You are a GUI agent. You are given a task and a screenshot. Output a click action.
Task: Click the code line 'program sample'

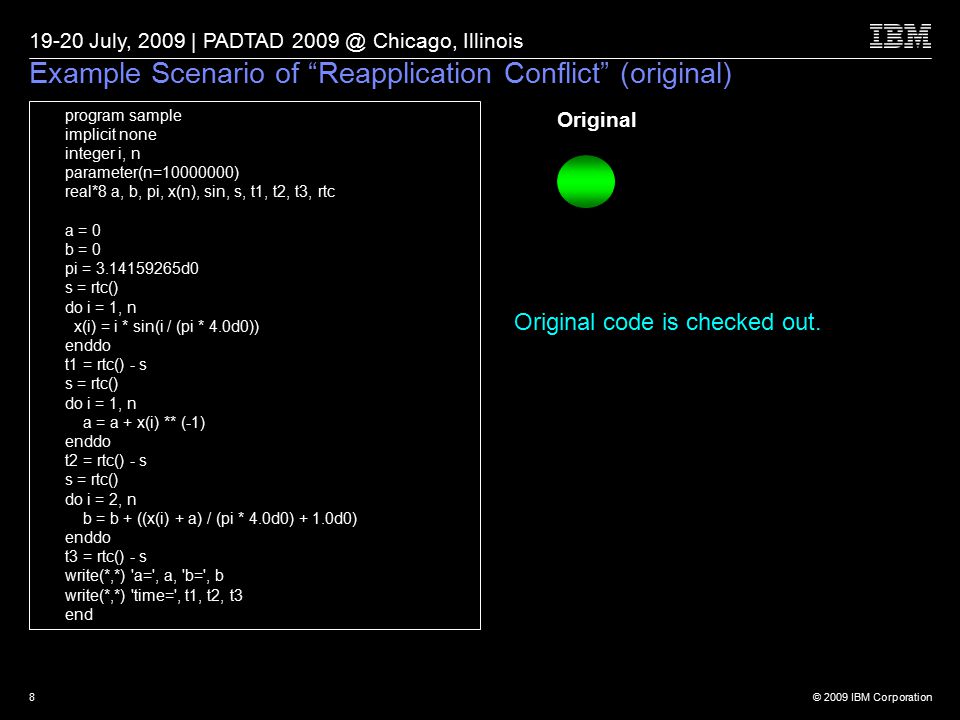pos(123,115)
